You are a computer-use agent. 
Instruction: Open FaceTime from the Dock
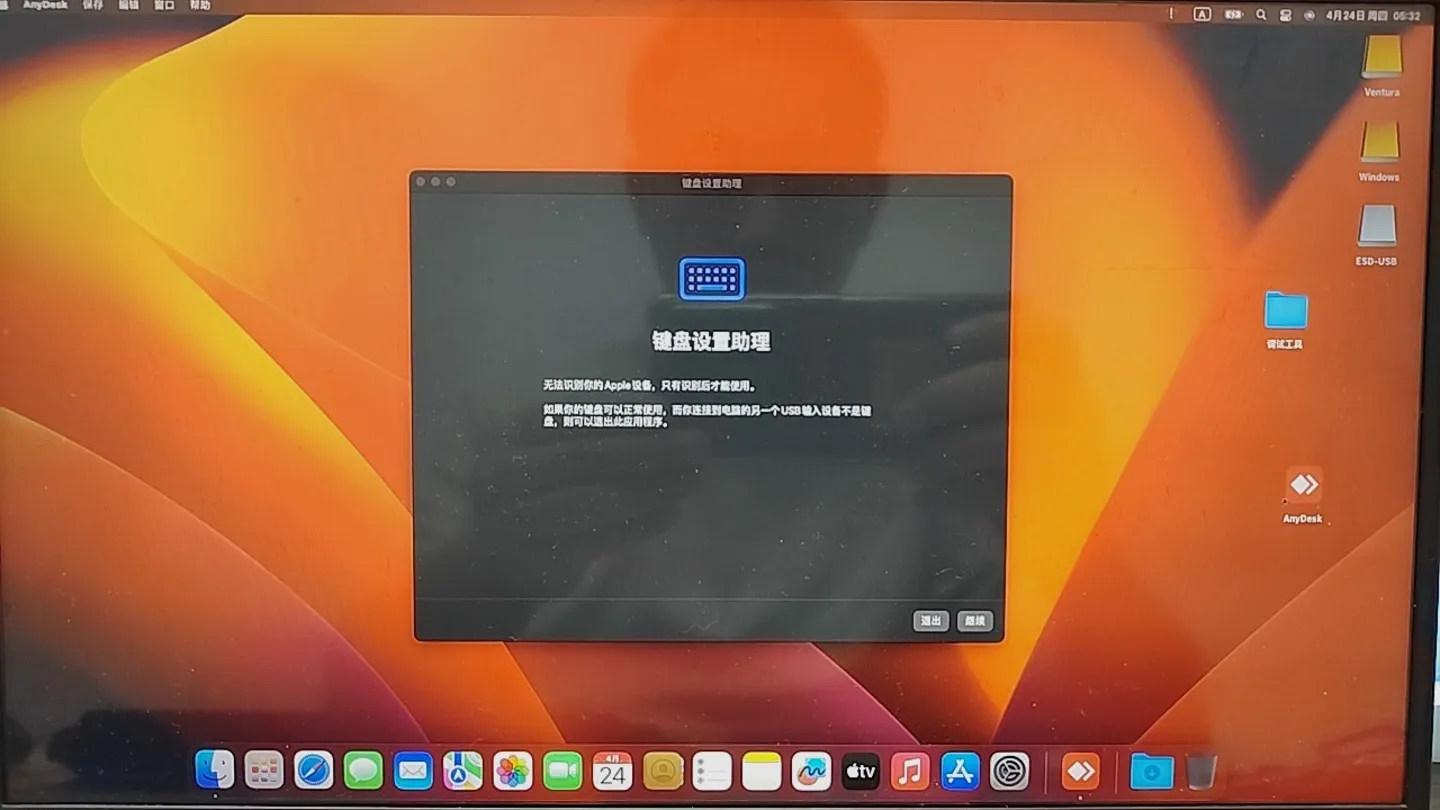click(562, 770)
